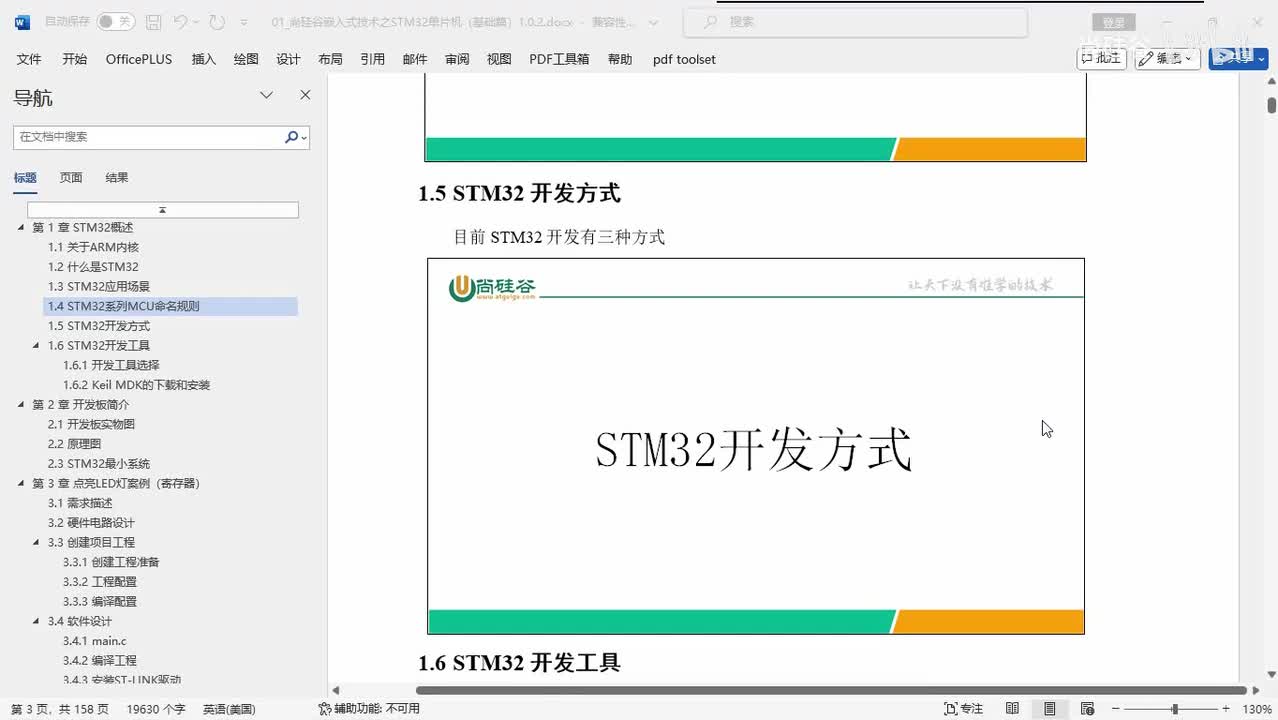
Task: Open the 邮件 ribbon tab
Action: point(415,59)
